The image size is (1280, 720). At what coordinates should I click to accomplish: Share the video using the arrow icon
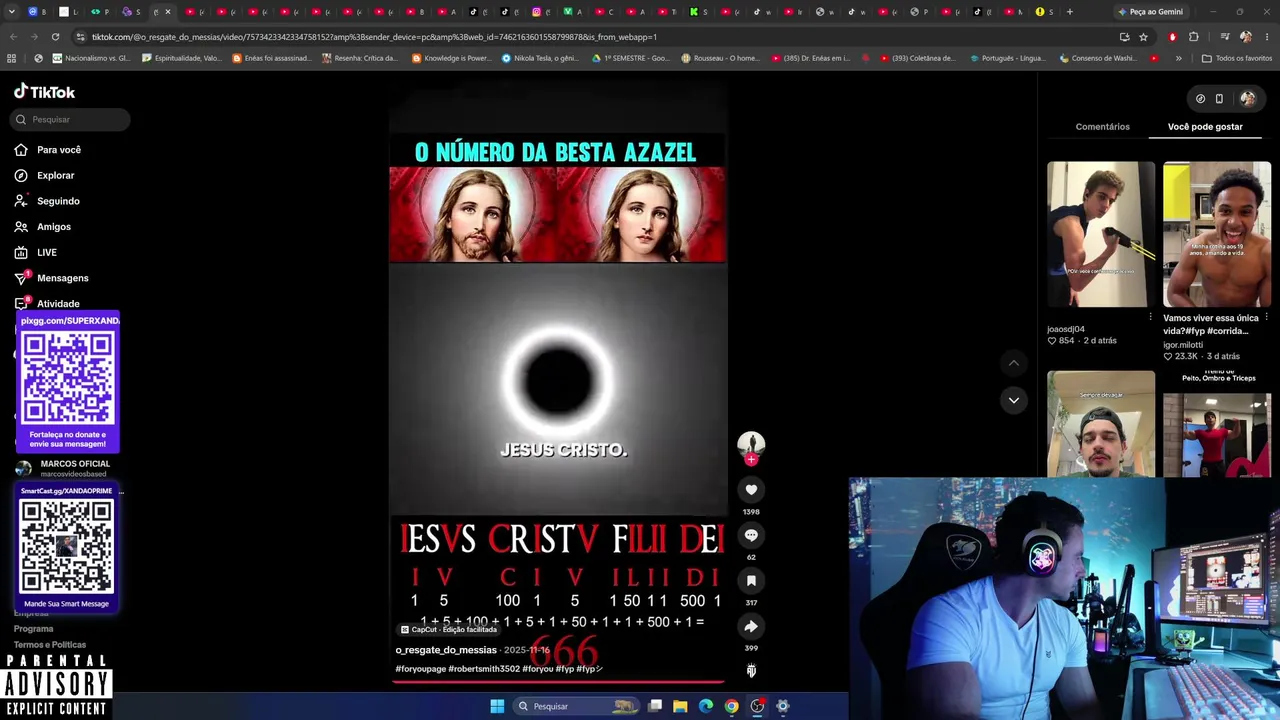(751, 626)
